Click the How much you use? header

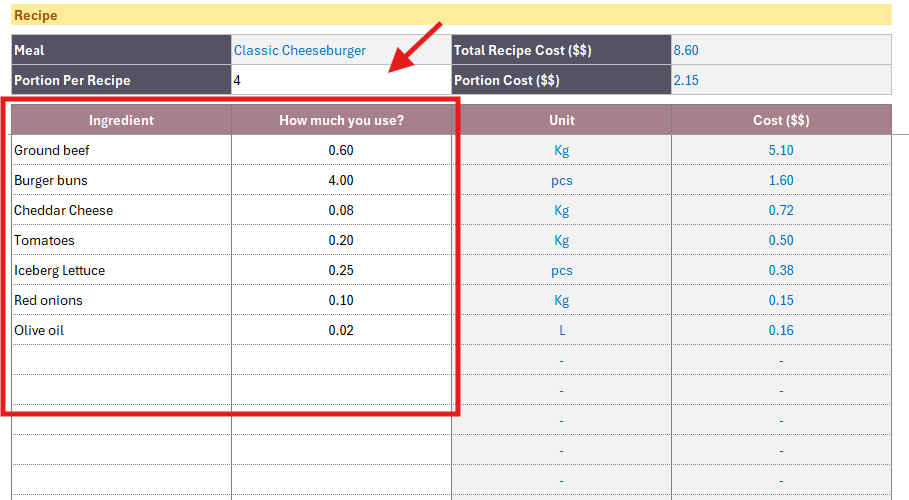(x=341, y=120)
